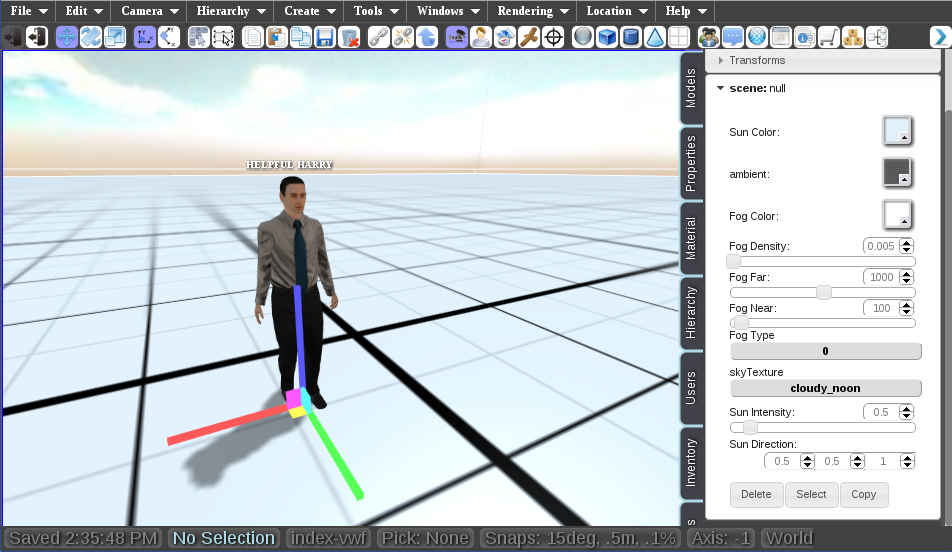Screen dimensions: 952x552
Task: Select the Scale tool
Action: tap(115, 37)
